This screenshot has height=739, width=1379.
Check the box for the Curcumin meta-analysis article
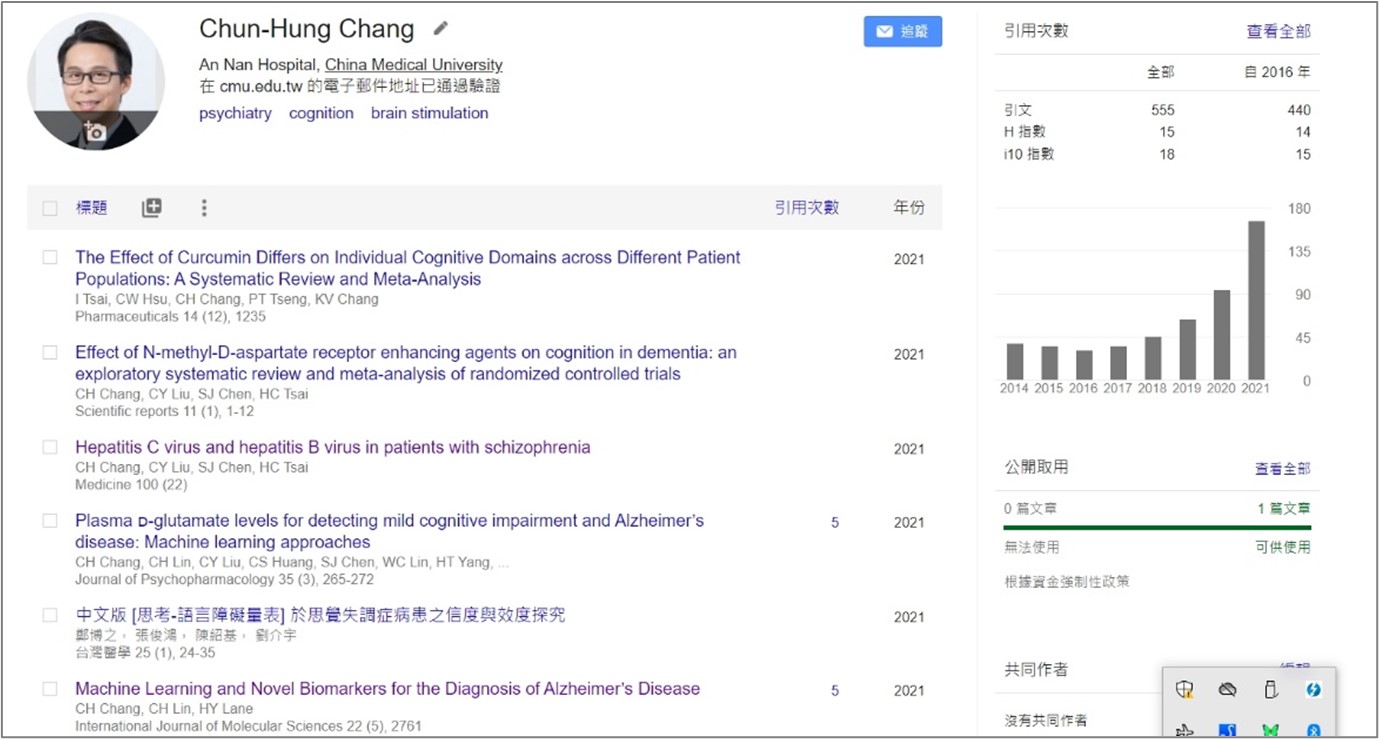50,257
